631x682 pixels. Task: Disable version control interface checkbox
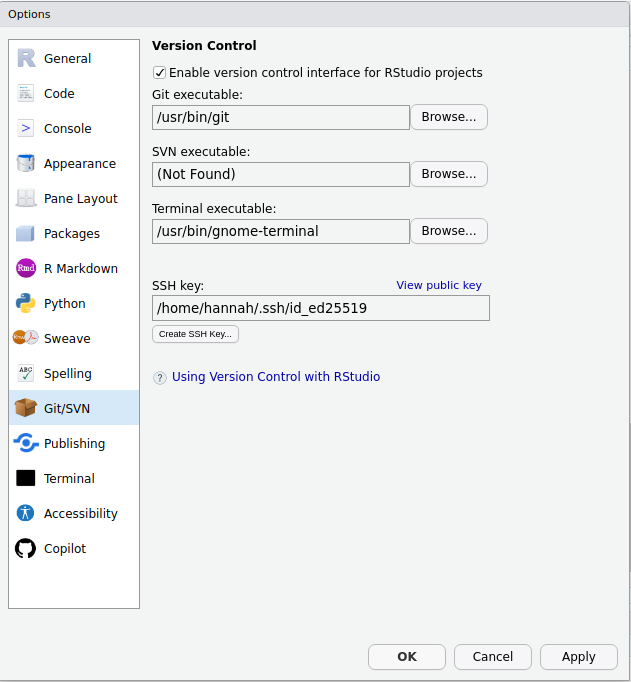(160, 73)
